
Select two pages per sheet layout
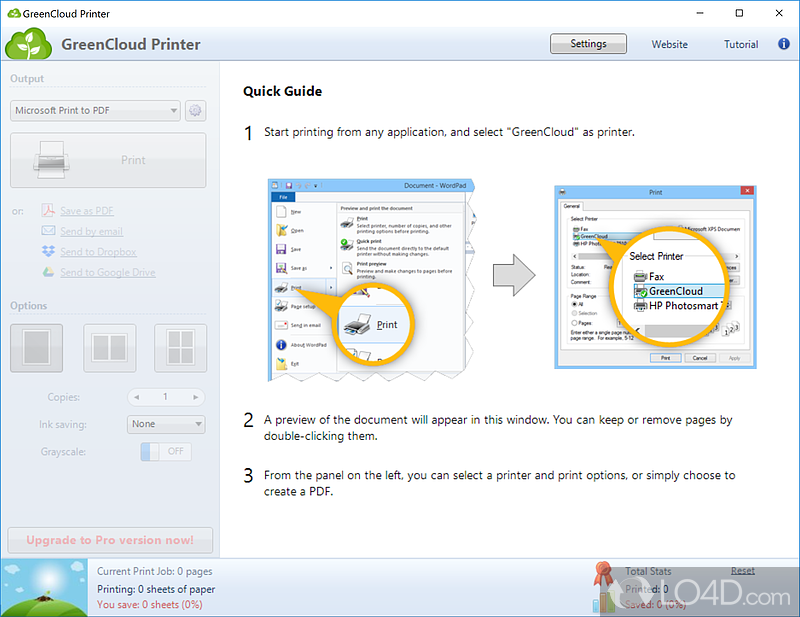110,348
